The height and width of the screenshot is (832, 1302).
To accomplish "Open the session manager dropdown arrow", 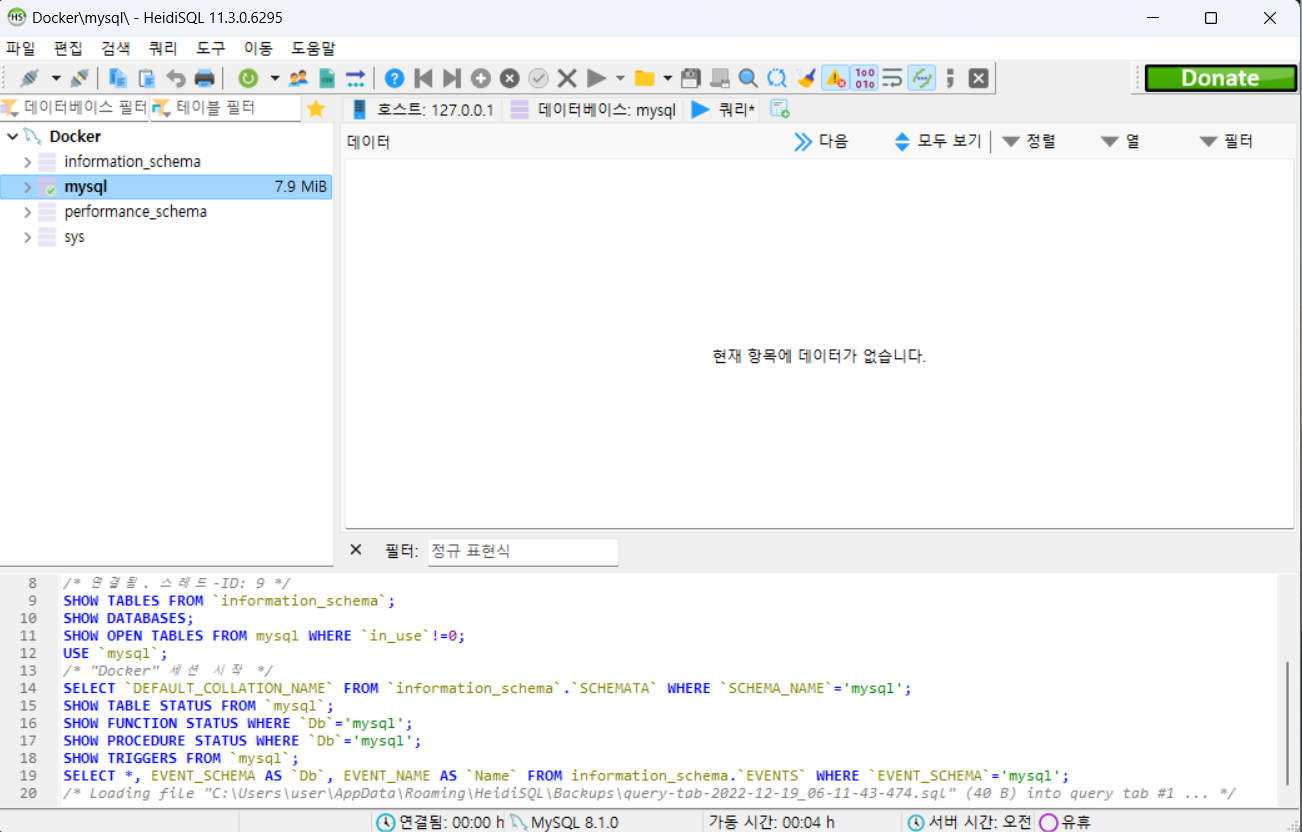I will (x=56, y=78).
